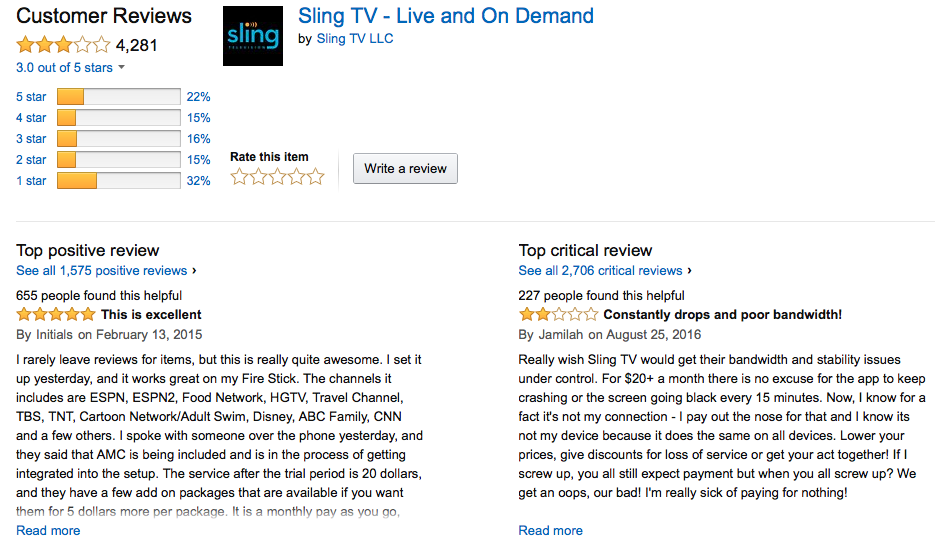This screenshot has width=935, height=550.
Task: See all 2,706 critical reviews
Action: click(600, 271)
